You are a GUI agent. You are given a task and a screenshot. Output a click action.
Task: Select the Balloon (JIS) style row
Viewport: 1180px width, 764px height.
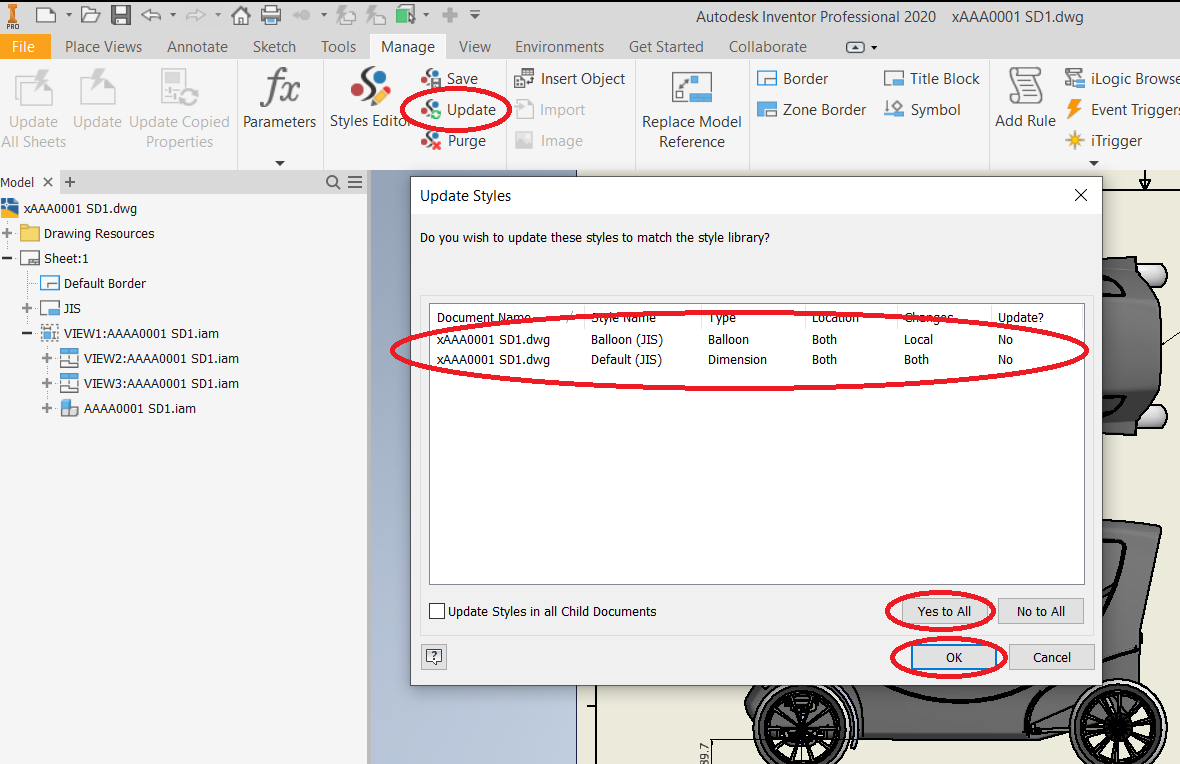tap(626, 340)
